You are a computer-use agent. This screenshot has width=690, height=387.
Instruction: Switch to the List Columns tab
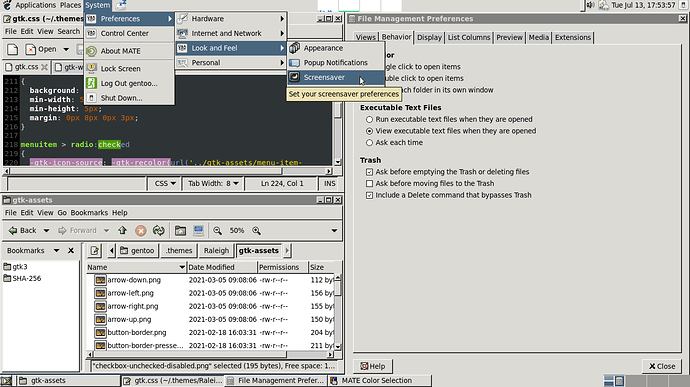[x=469, y=37]
